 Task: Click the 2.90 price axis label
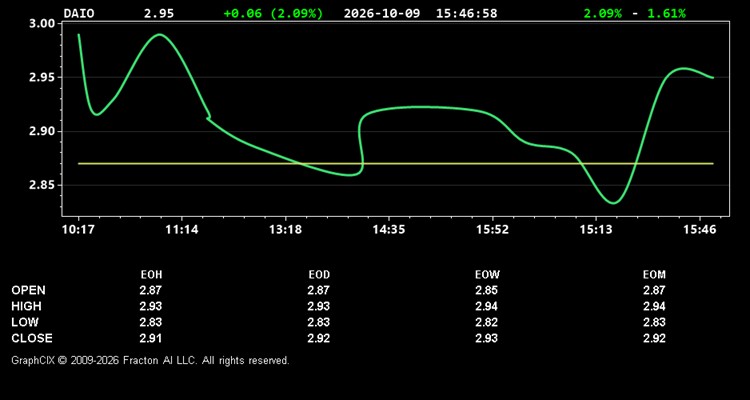[43, 132]
